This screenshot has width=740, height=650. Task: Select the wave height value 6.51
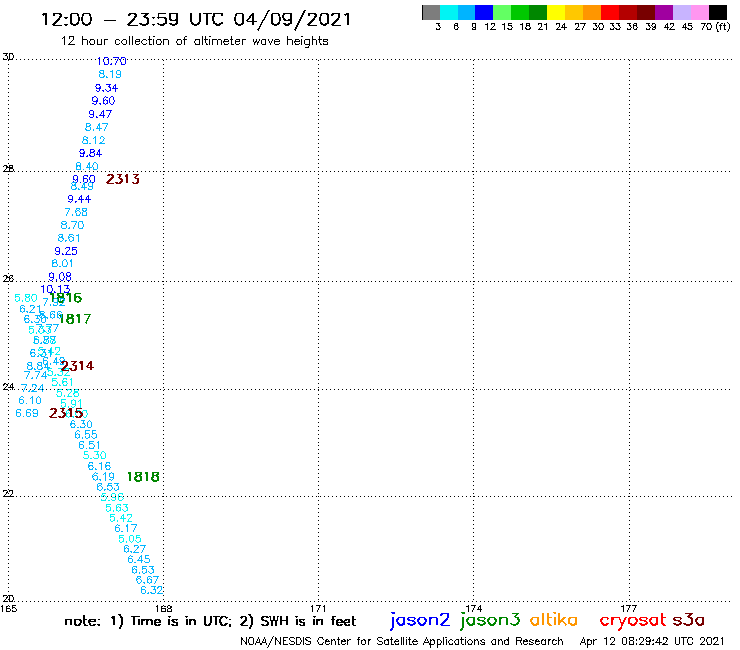pyautogui.click(x=89, y=445)
